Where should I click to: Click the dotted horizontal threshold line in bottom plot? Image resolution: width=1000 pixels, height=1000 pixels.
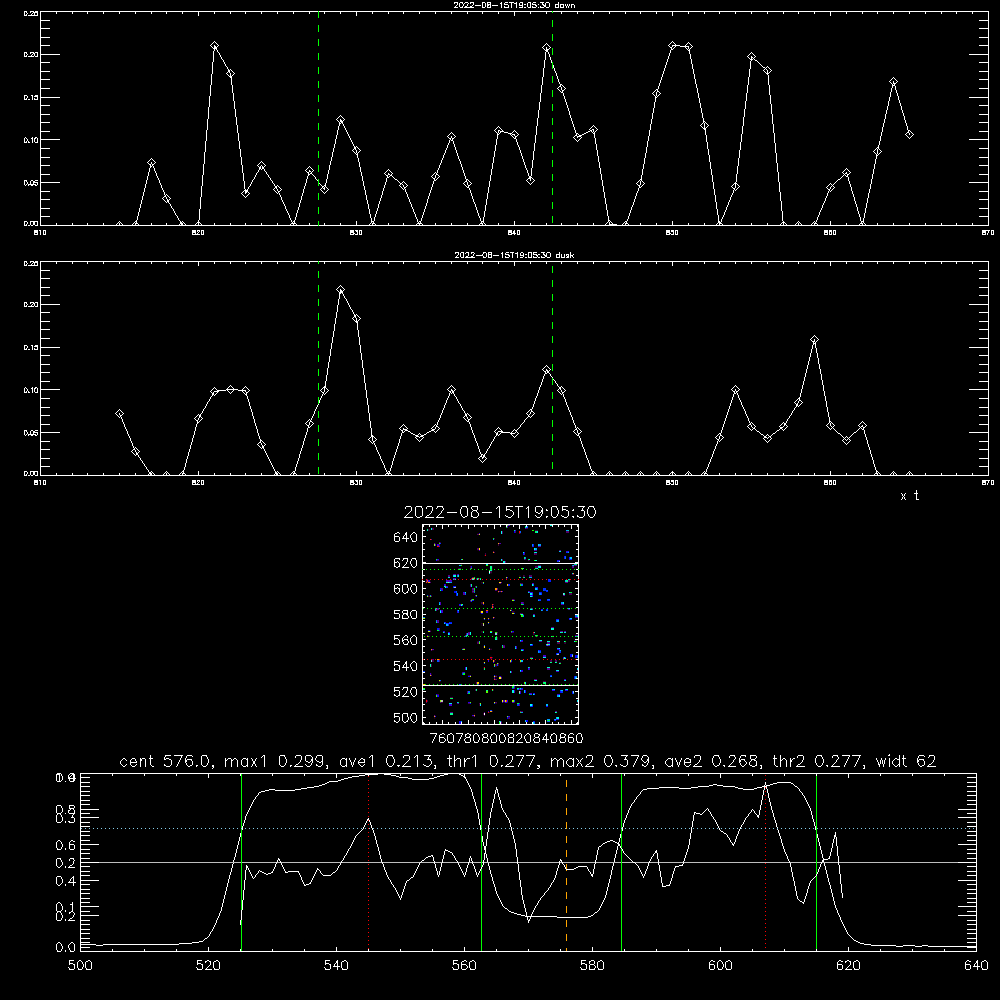click(528, 828)
